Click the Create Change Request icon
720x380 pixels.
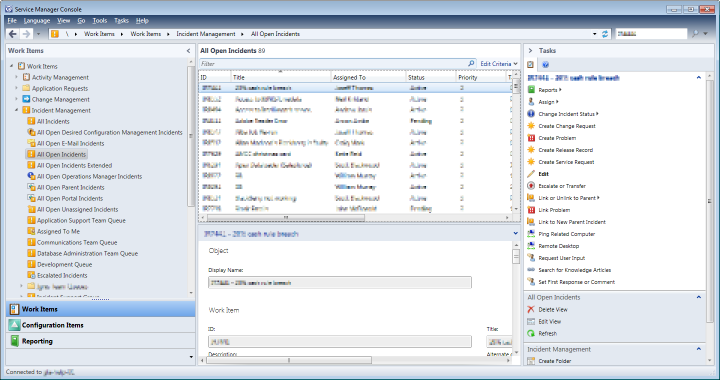tap(531, 126)
